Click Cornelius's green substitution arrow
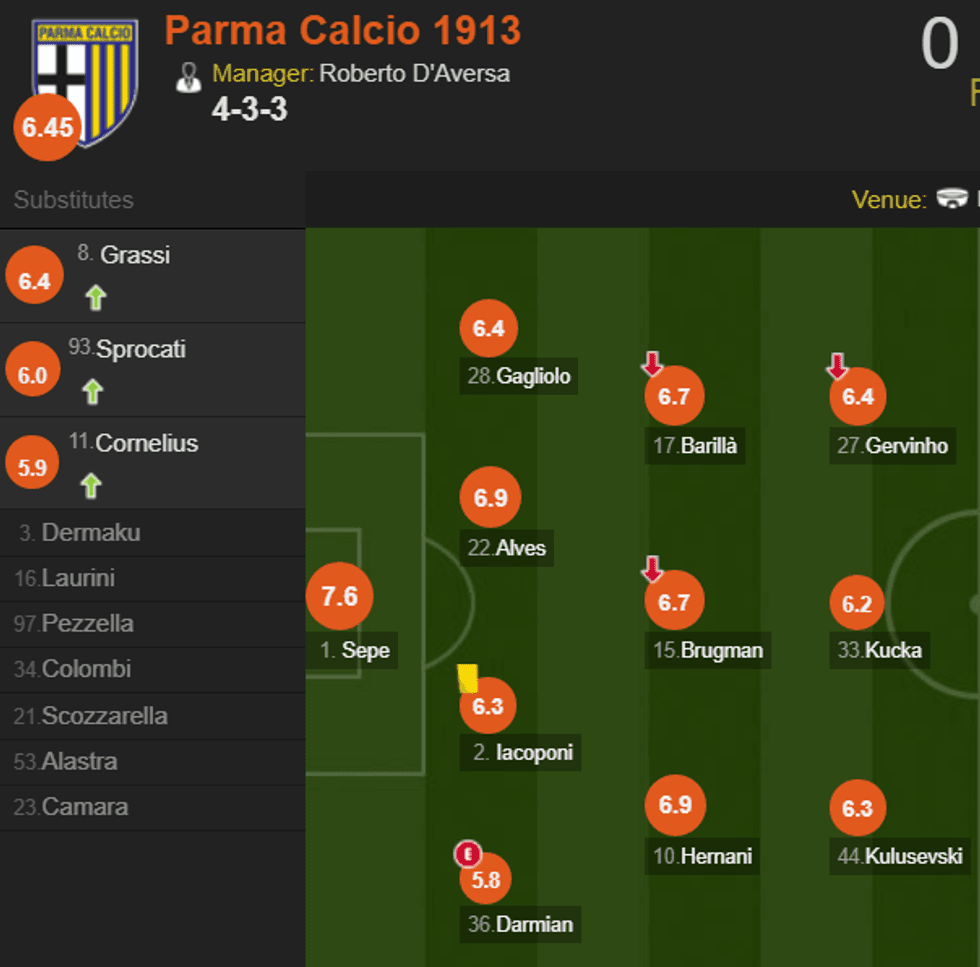 91,486
